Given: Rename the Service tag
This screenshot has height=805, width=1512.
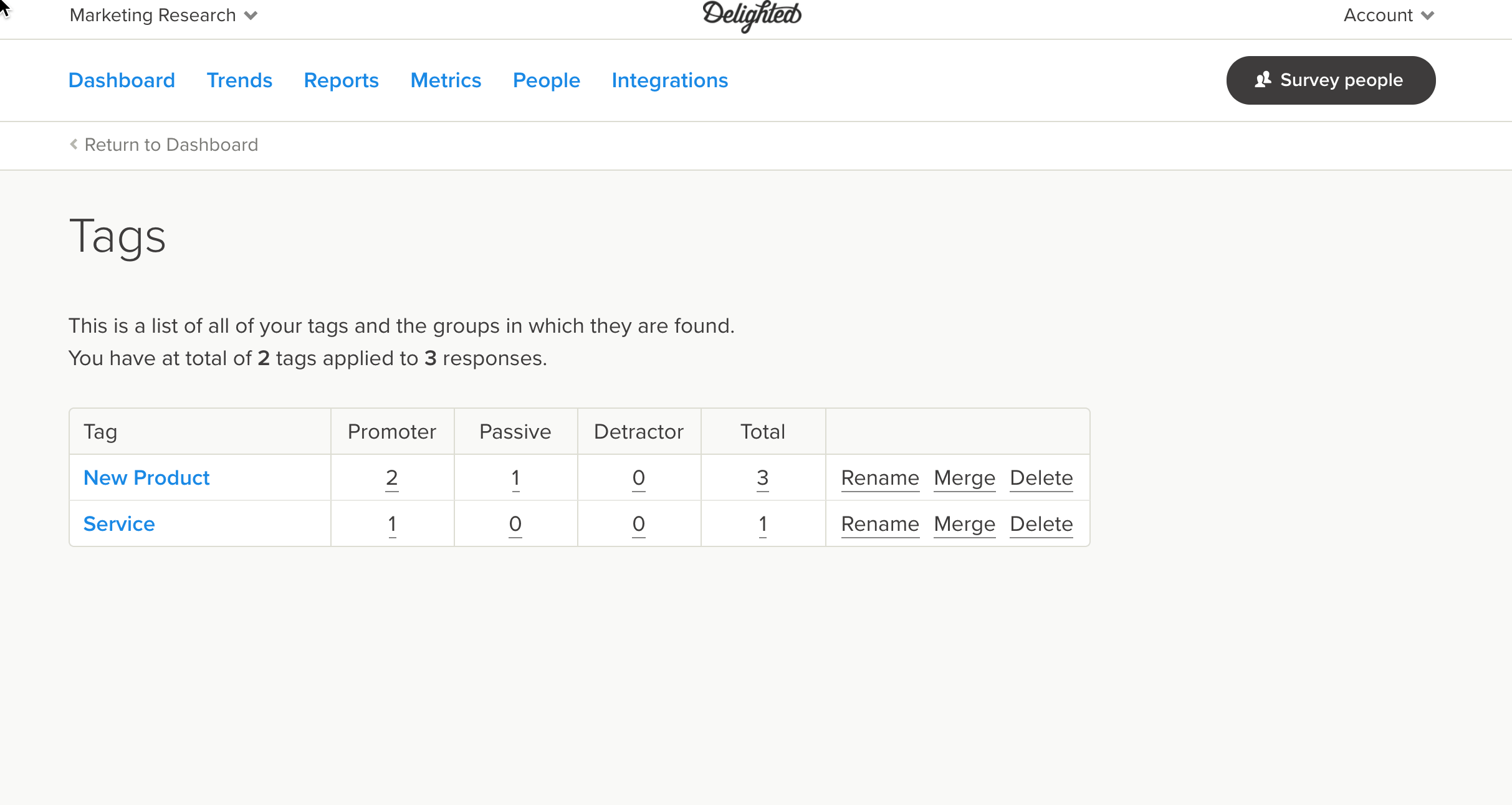Looking at the screenshot, I should [879, 524].
